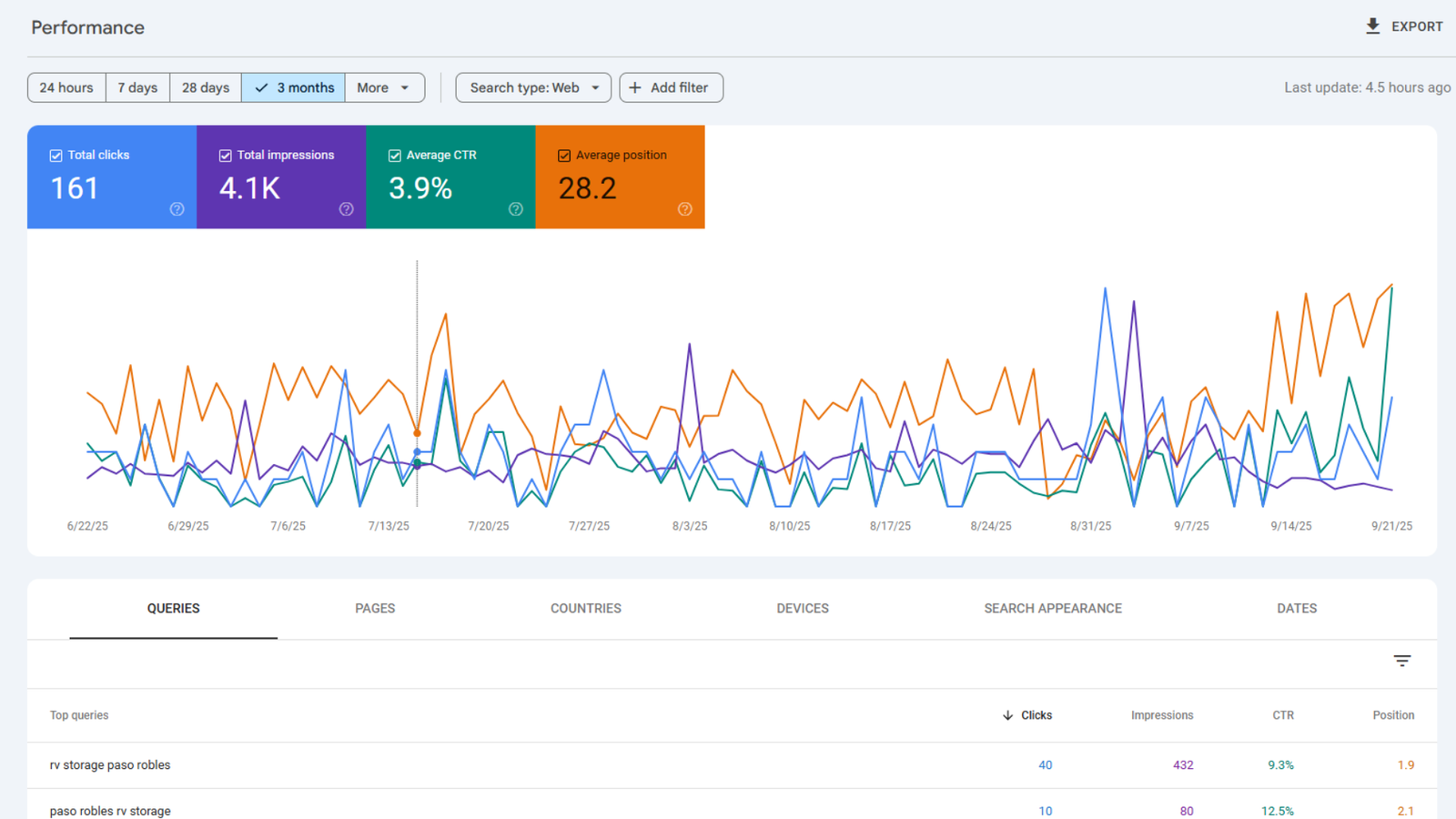Choose the 7 days range button
The image size is (1456, 819).
137,87
